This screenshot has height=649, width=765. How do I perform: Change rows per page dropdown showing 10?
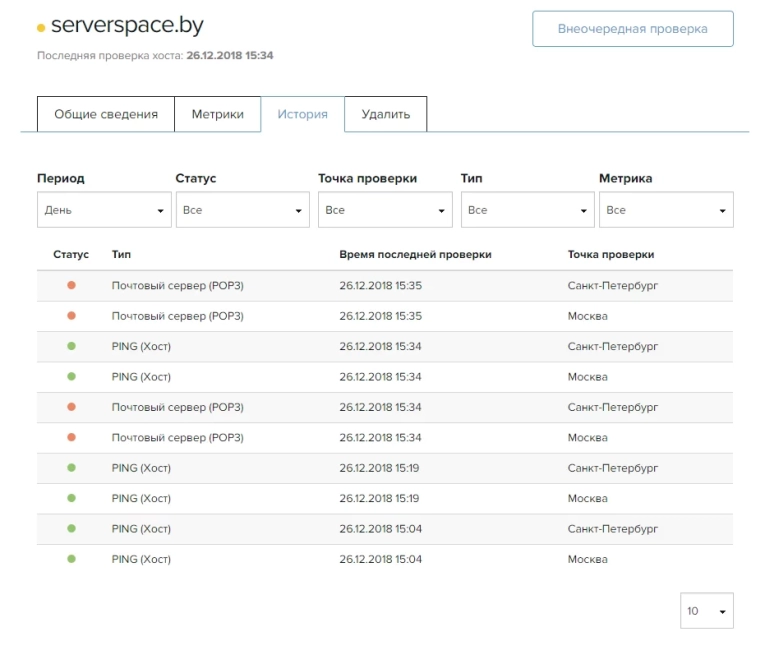pyautogui.click(x=706, y=611)
